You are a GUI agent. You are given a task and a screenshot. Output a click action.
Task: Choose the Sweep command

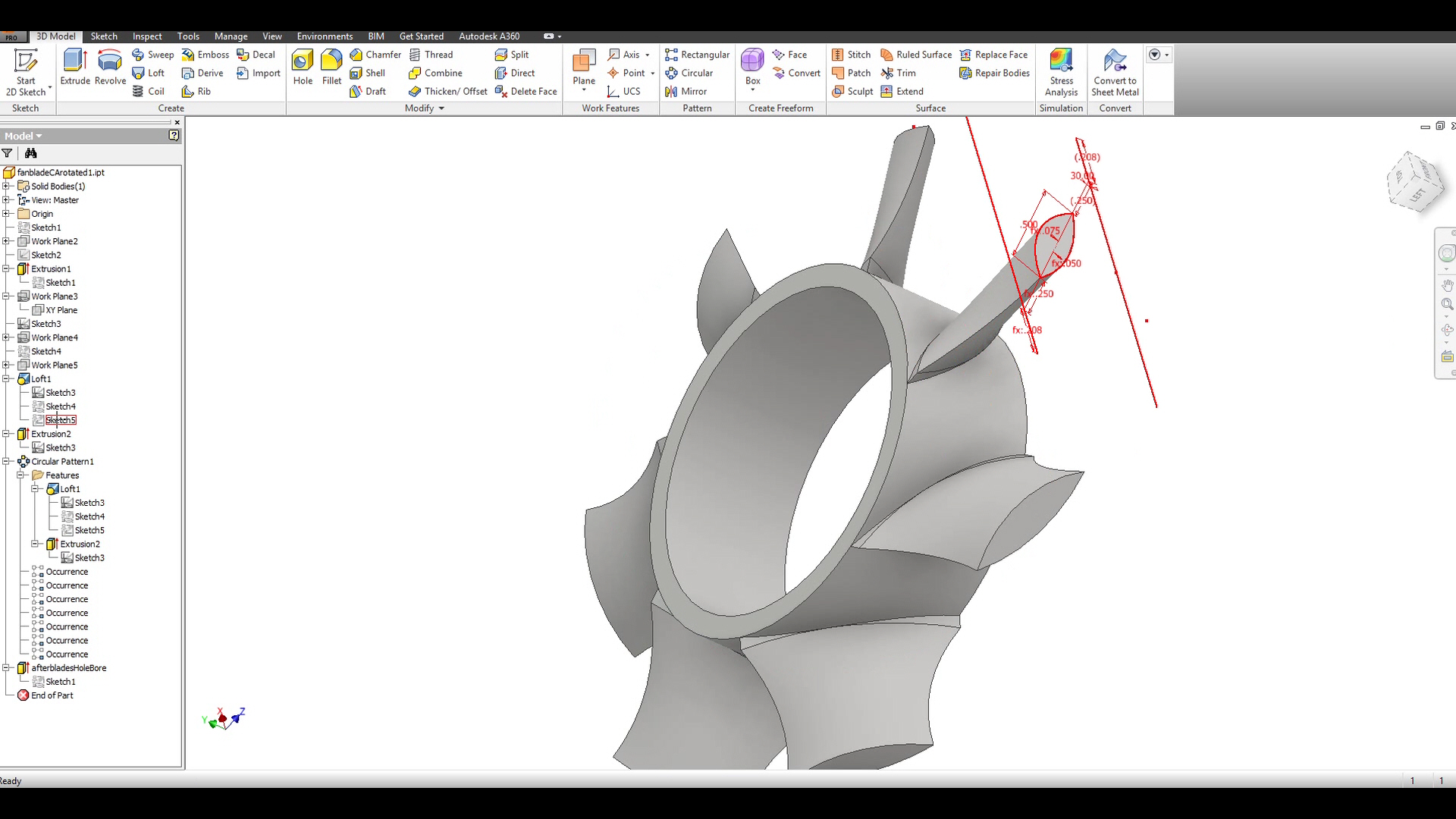point(152,55)
